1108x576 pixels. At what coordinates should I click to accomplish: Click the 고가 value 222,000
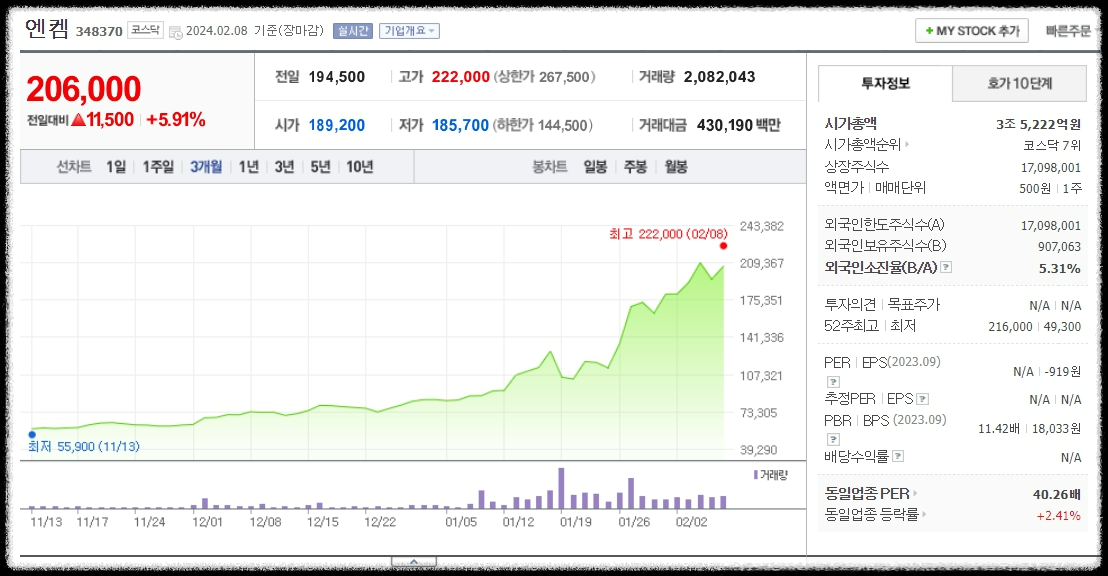461,77
